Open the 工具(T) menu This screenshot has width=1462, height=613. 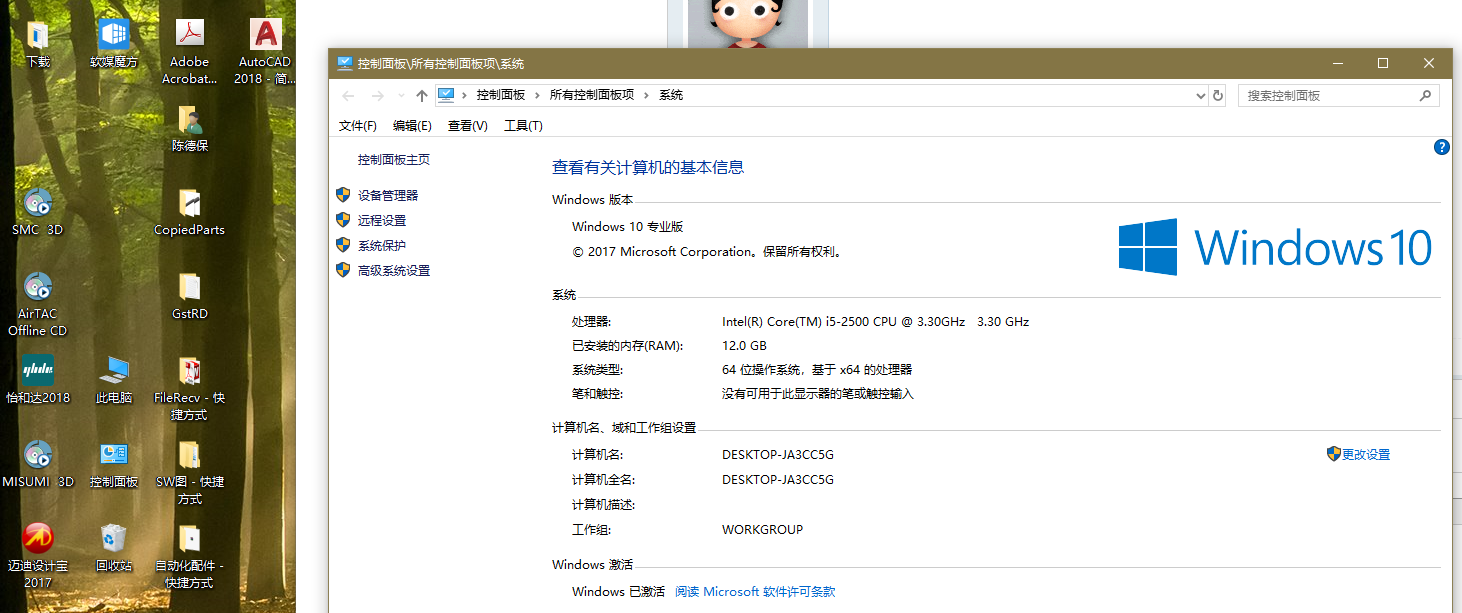tap(523, 125)
